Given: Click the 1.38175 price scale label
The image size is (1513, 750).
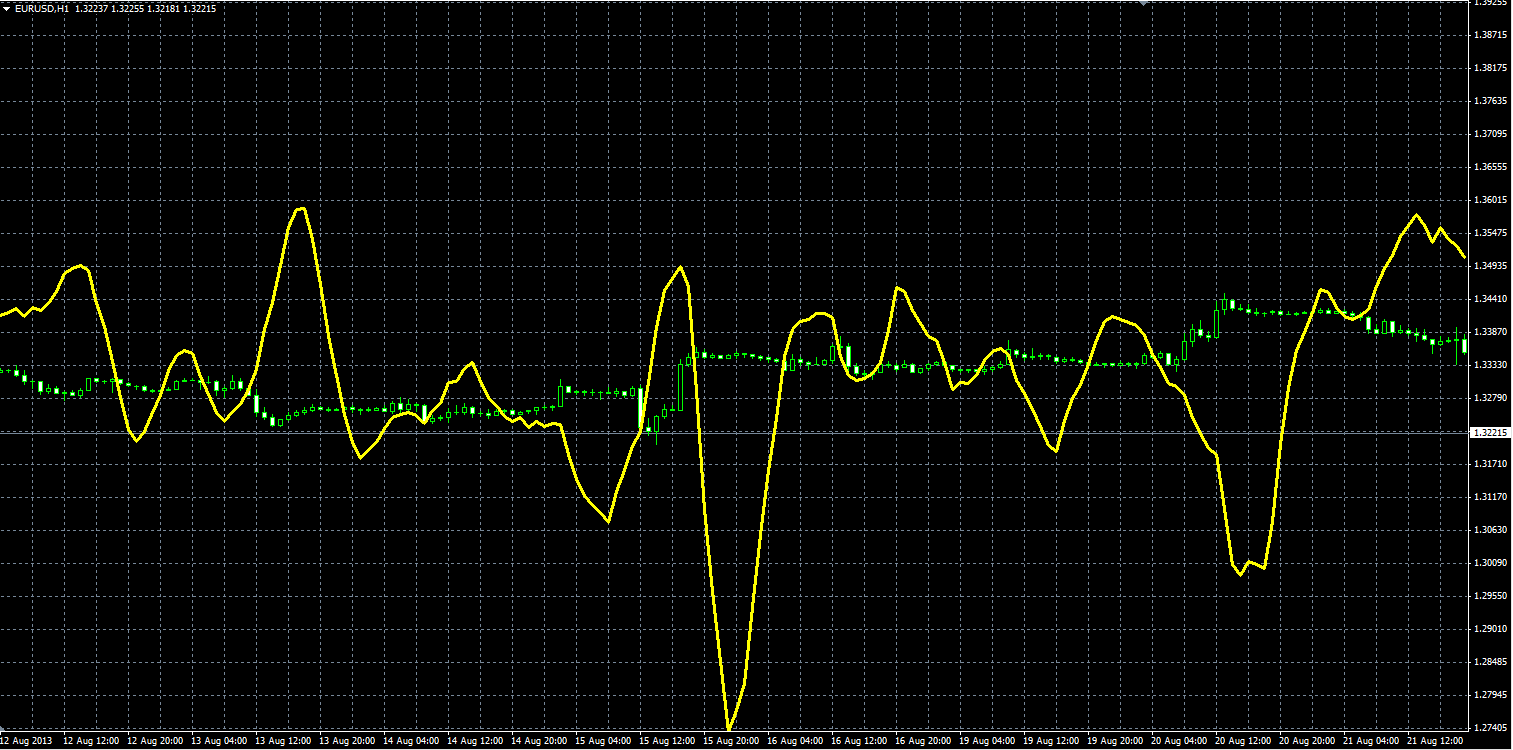Looking at the screenshot, I should 1490,68.
